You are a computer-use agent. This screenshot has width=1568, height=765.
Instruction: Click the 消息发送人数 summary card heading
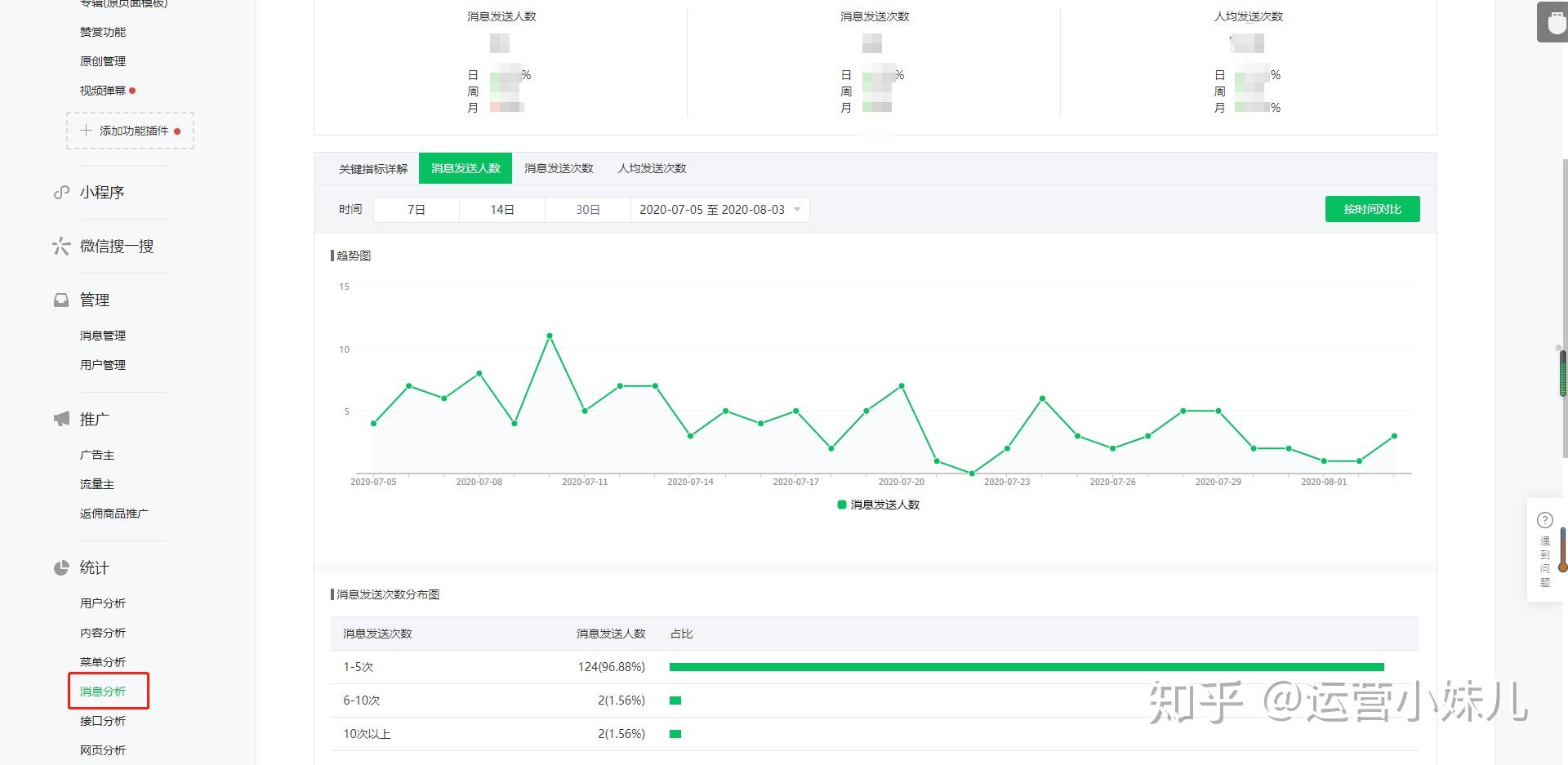pyautogui.click(x=501, y=16)
